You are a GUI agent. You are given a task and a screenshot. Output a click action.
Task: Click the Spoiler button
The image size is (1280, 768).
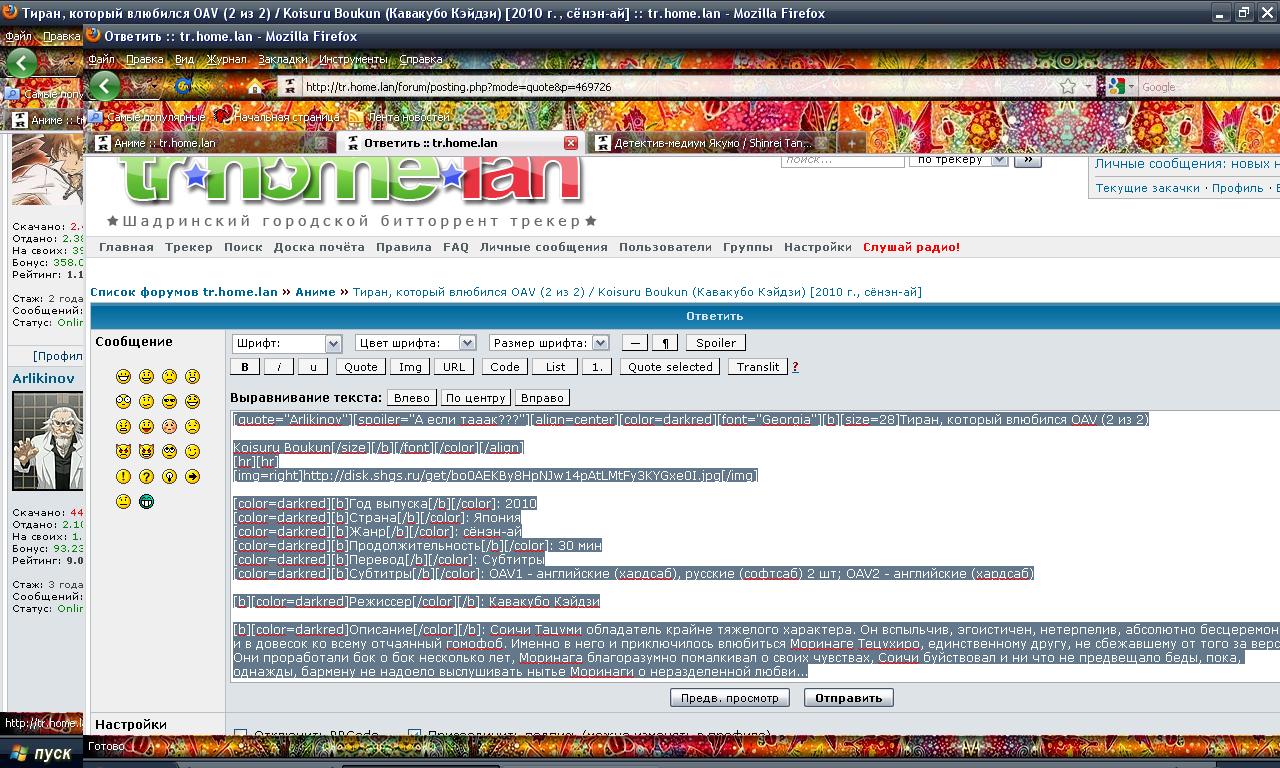pyautogui.click(x=716, y=343)
